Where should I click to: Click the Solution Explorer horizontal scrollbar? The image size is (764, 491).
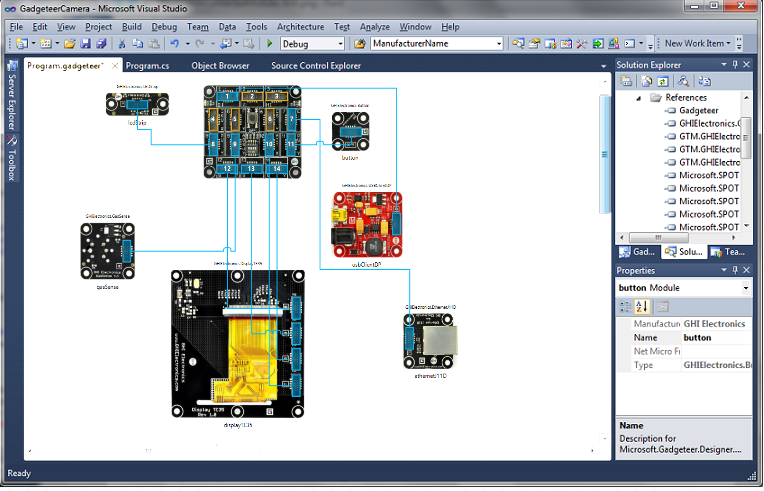point(659,238)
